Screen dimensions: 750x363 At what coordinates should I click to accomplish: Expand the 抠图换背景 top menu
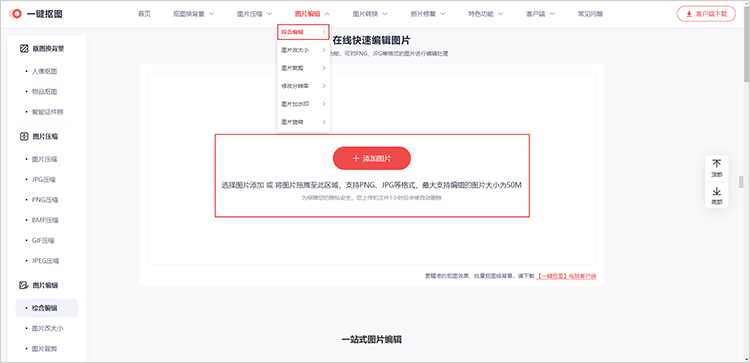click(193, 14)
